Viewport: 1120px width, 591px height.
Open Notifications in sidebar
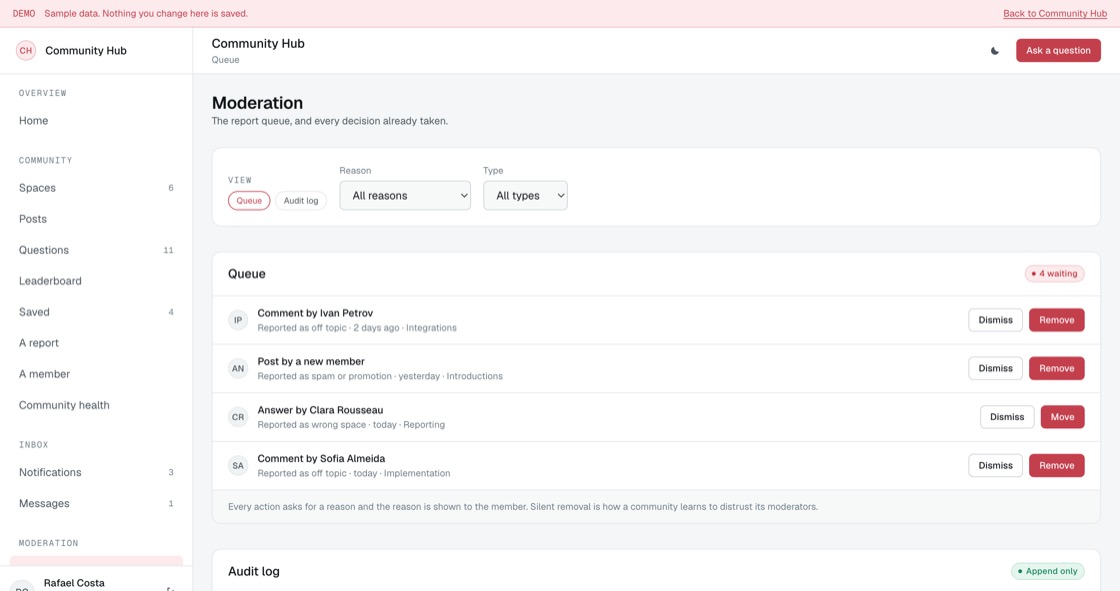[x=96, y=472]
